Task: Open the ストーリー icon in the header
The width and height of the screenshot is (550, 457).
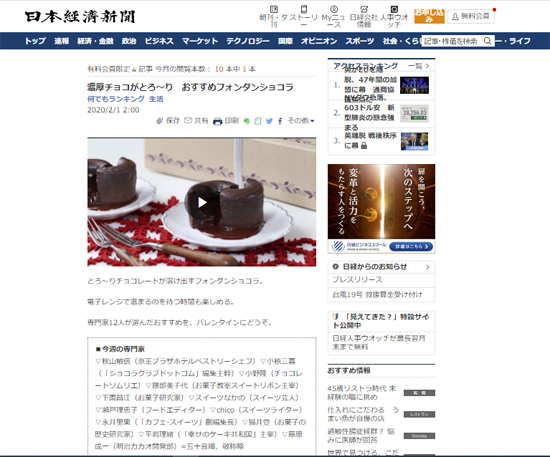Action: pyautogui.click(x=304, y=9)
